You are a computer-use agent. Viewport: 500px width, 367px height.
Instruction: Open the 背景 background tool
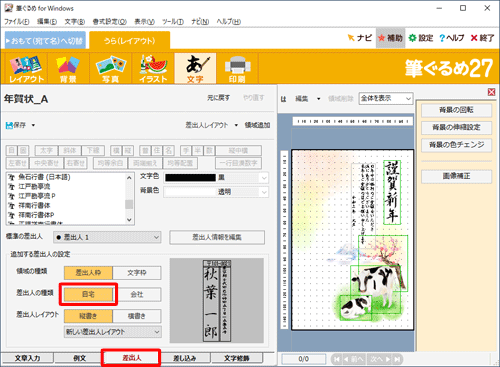click(x=68, y=69)
